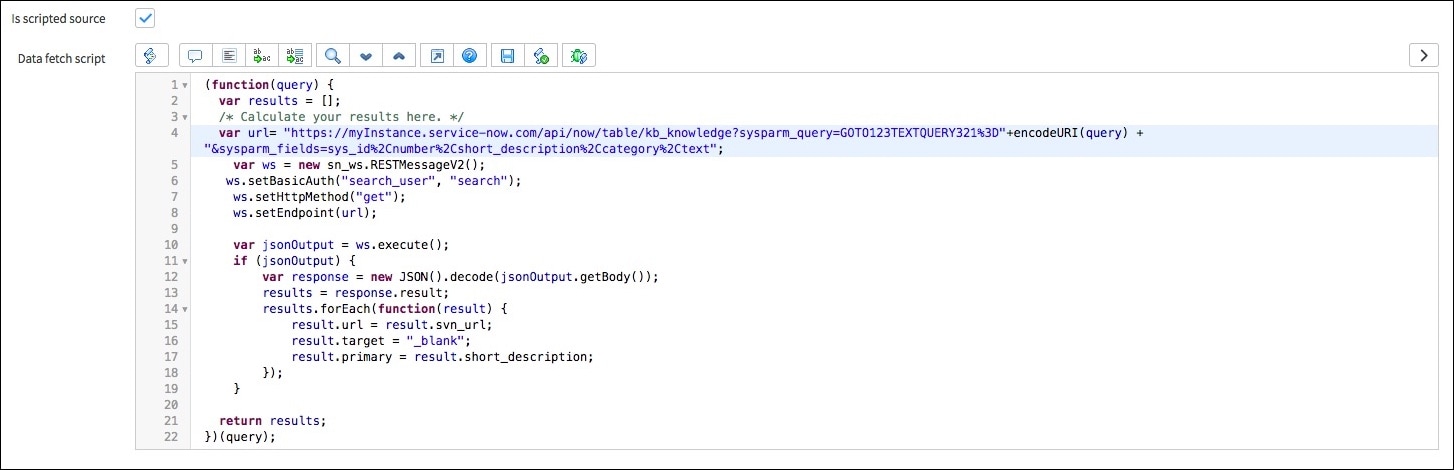Click the text 'results = response.result;'
Image resolution: width=1454 pixels, height=470 pixels.
(x=356, y=292)
